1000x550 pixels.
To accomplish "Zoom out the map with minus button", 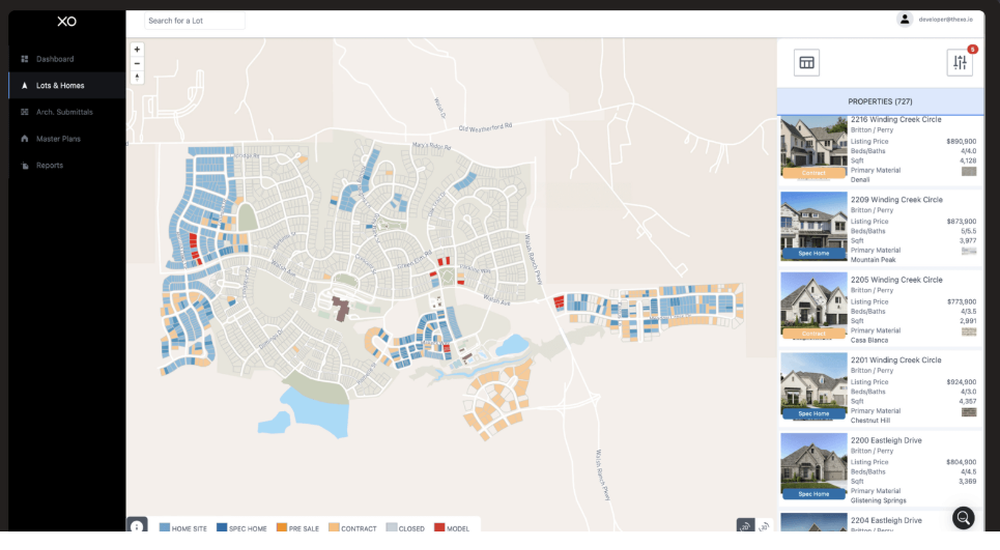I will coord(137,63).
